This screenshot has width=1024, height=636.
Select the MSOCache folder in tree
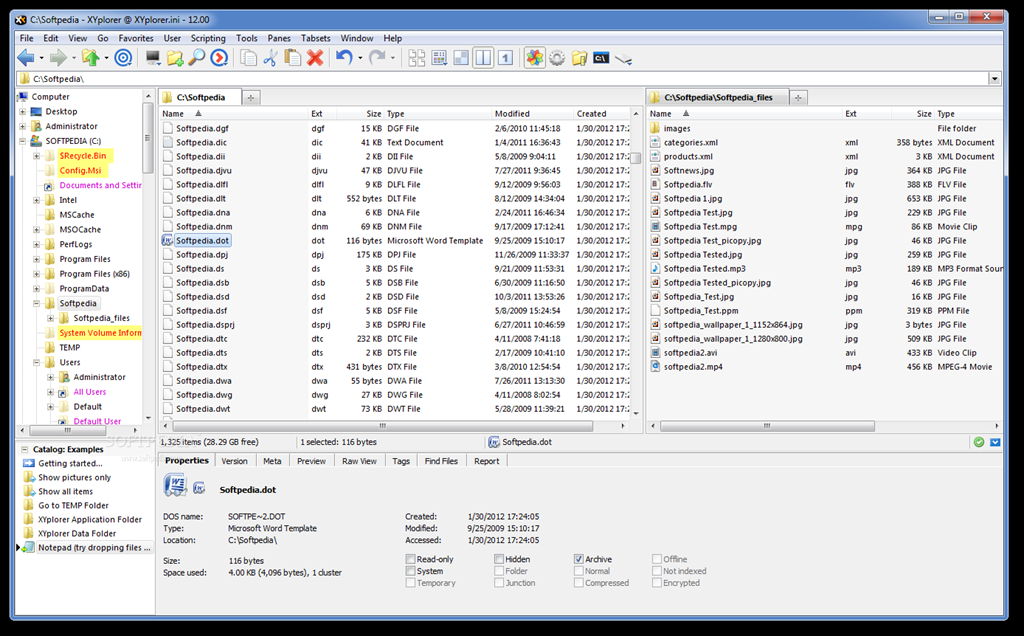click(80, 230)
